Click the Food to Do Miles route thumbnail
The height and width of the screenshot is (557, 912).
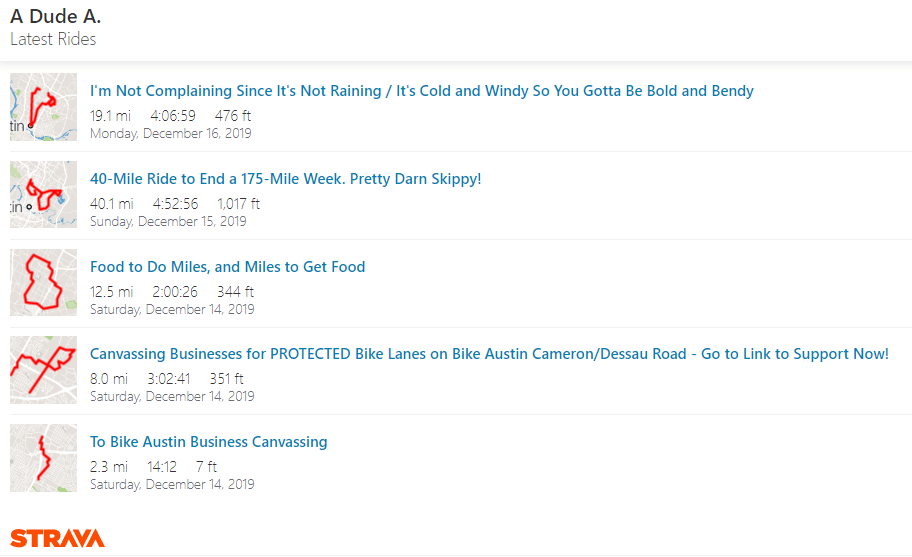pos(43,282)
